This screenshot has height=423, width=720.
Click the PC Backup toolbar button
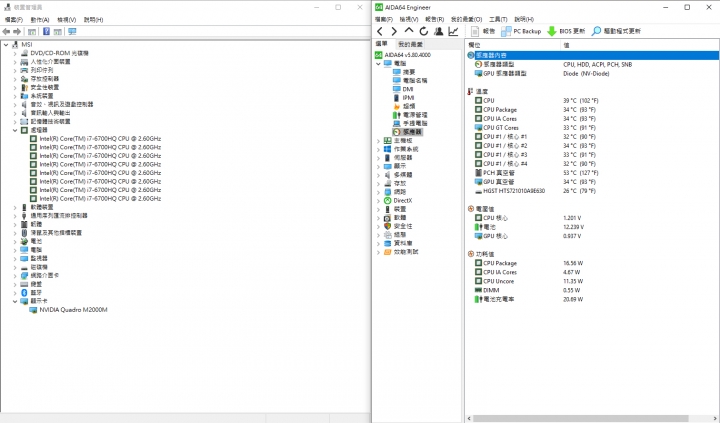click(521, 31)
